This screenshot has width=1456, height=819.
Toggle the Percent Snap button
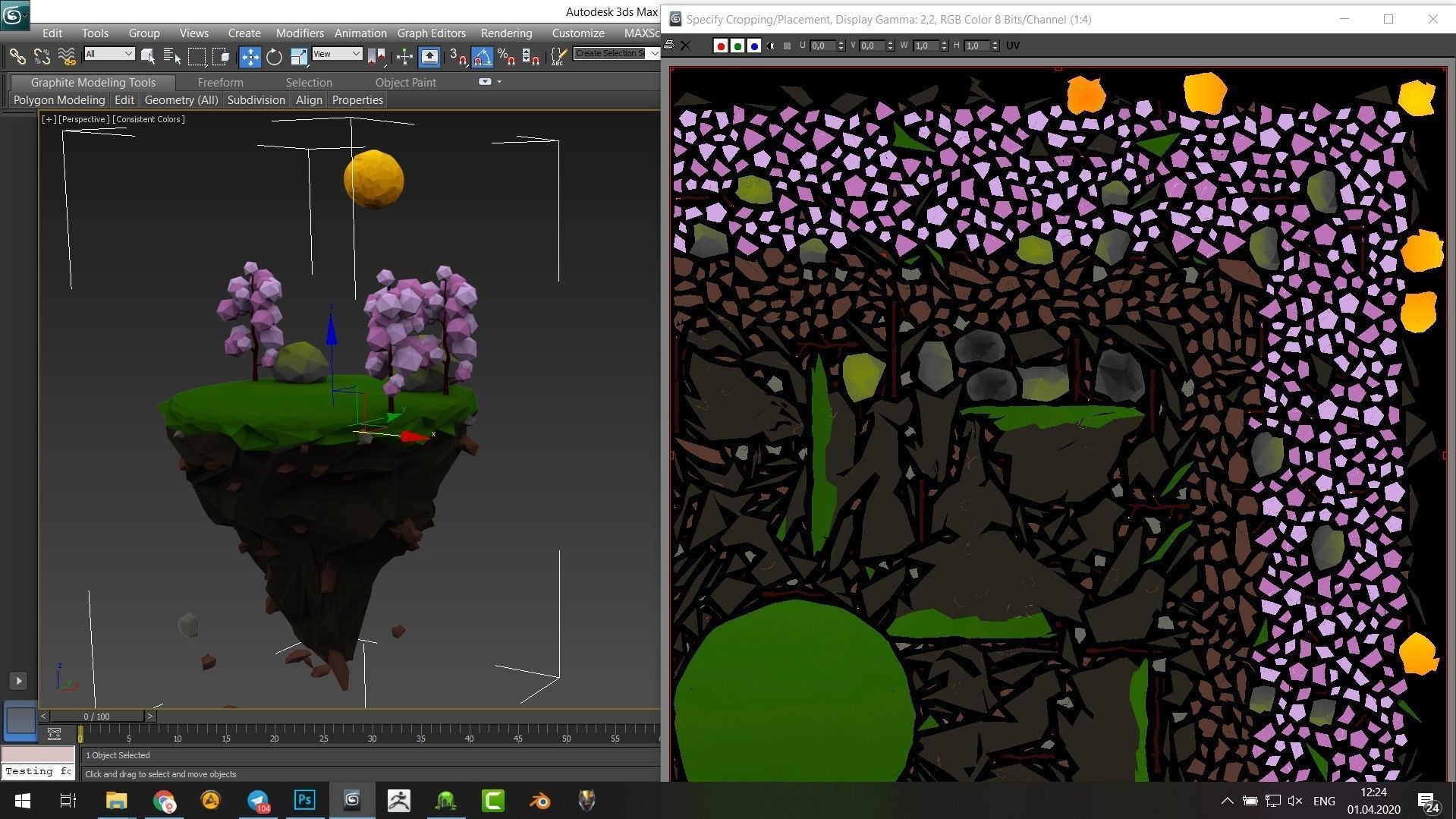(x=506, y=56)
